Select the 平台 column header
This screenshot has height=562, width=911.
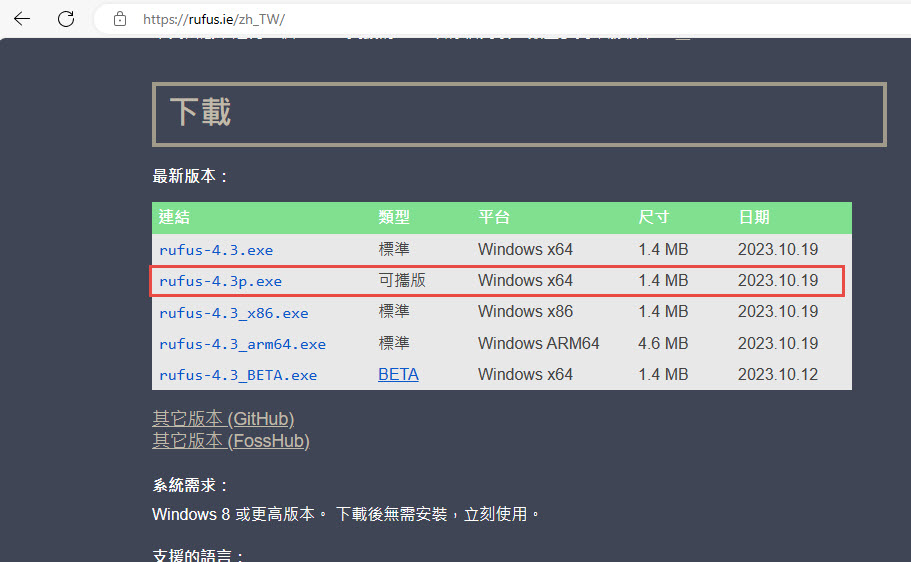[x=494, y=217]
